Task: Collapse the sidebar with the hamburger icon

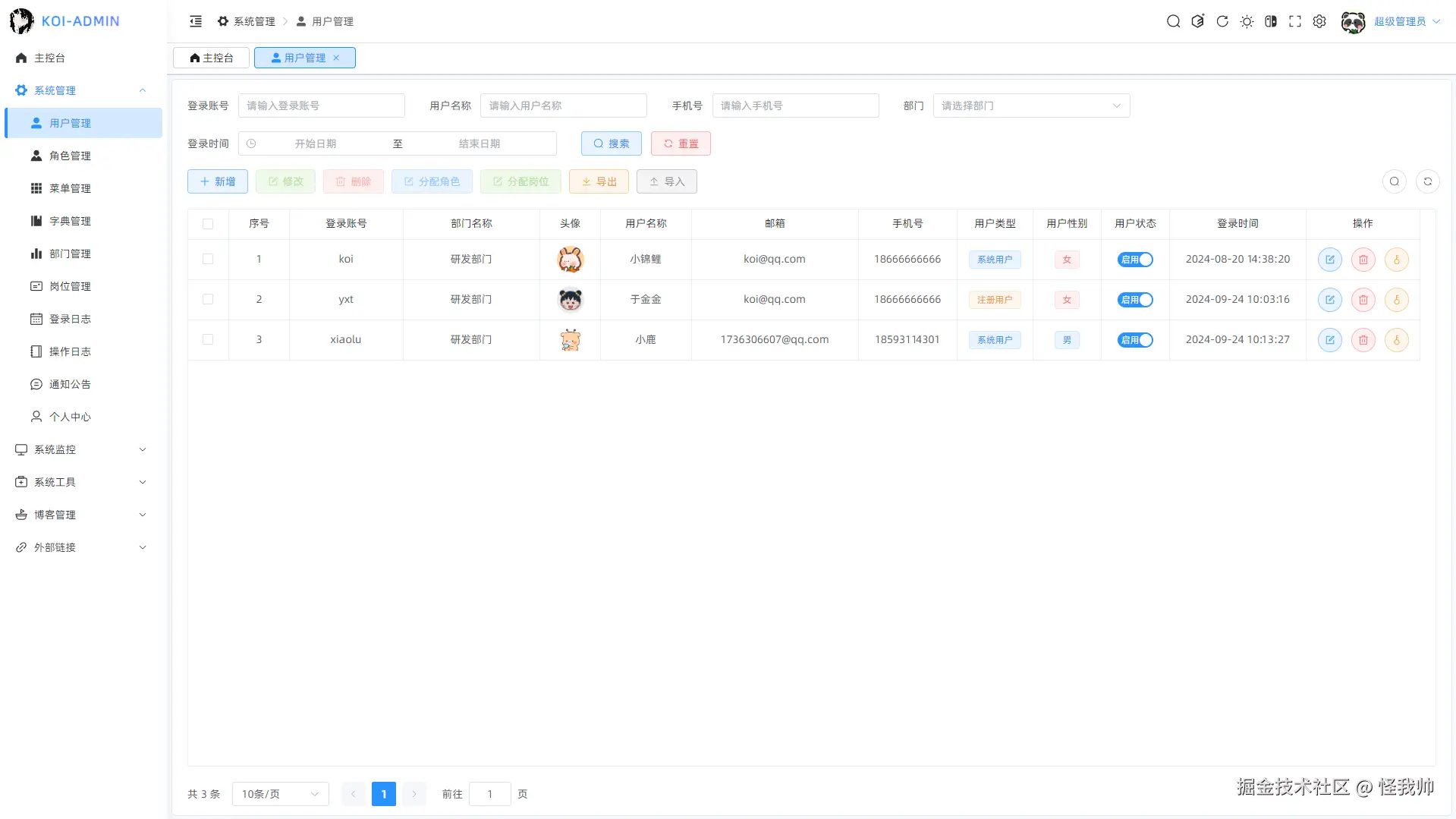Action: [x=196, y=21]
